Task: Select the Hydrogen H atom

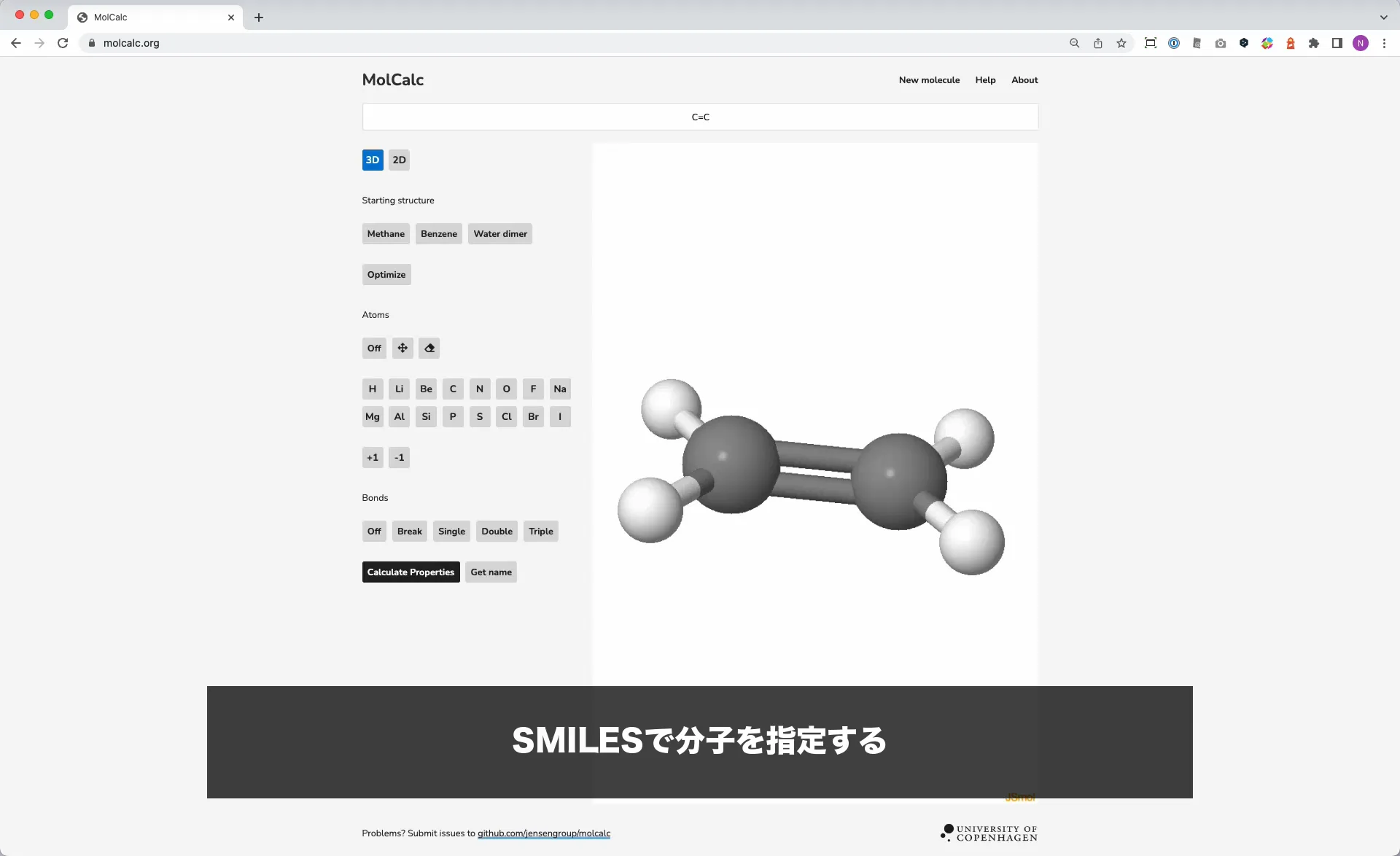Action: pyautogui.click(x=373, y=389)
